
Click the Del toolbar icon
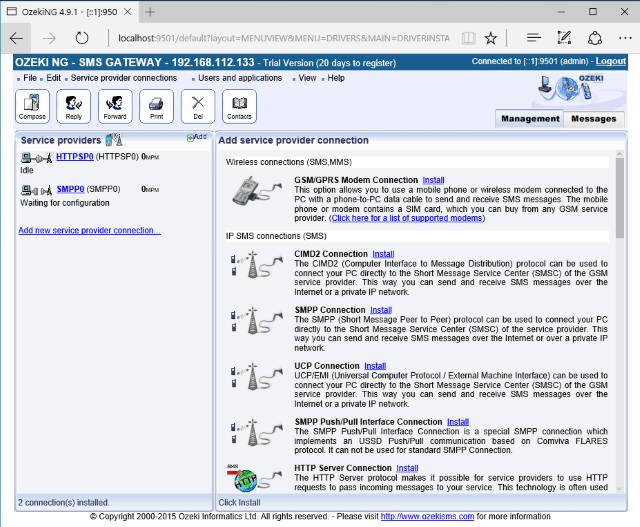(198, 106)
